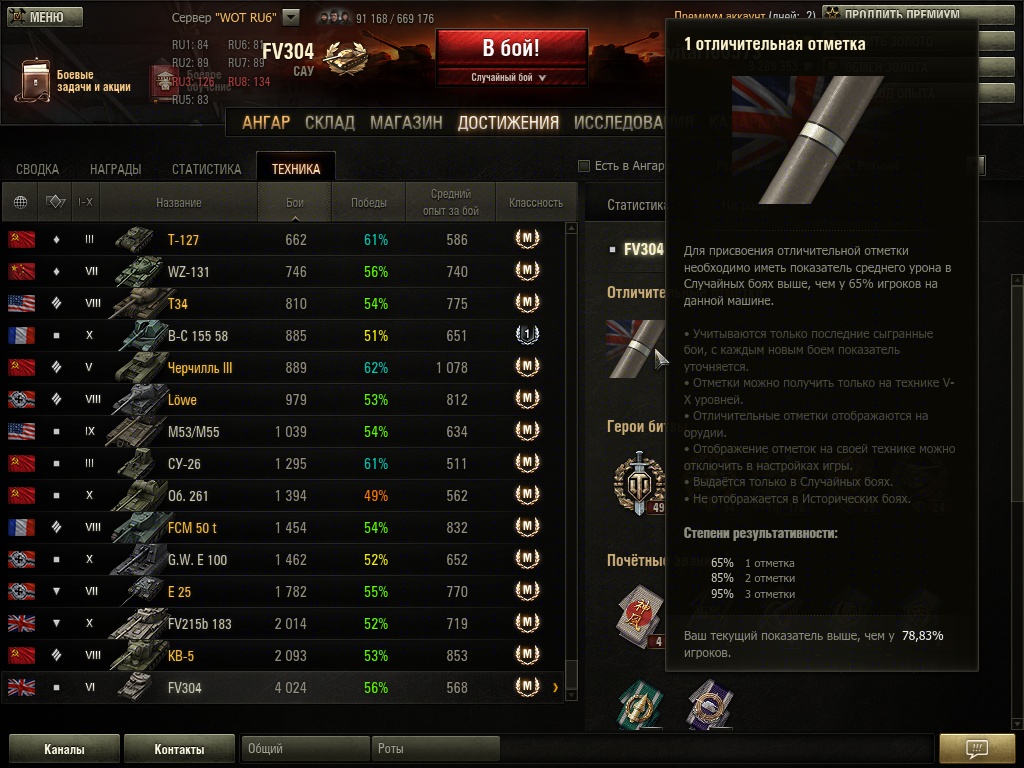Click the red 'В бой!' button

[511, 48]
